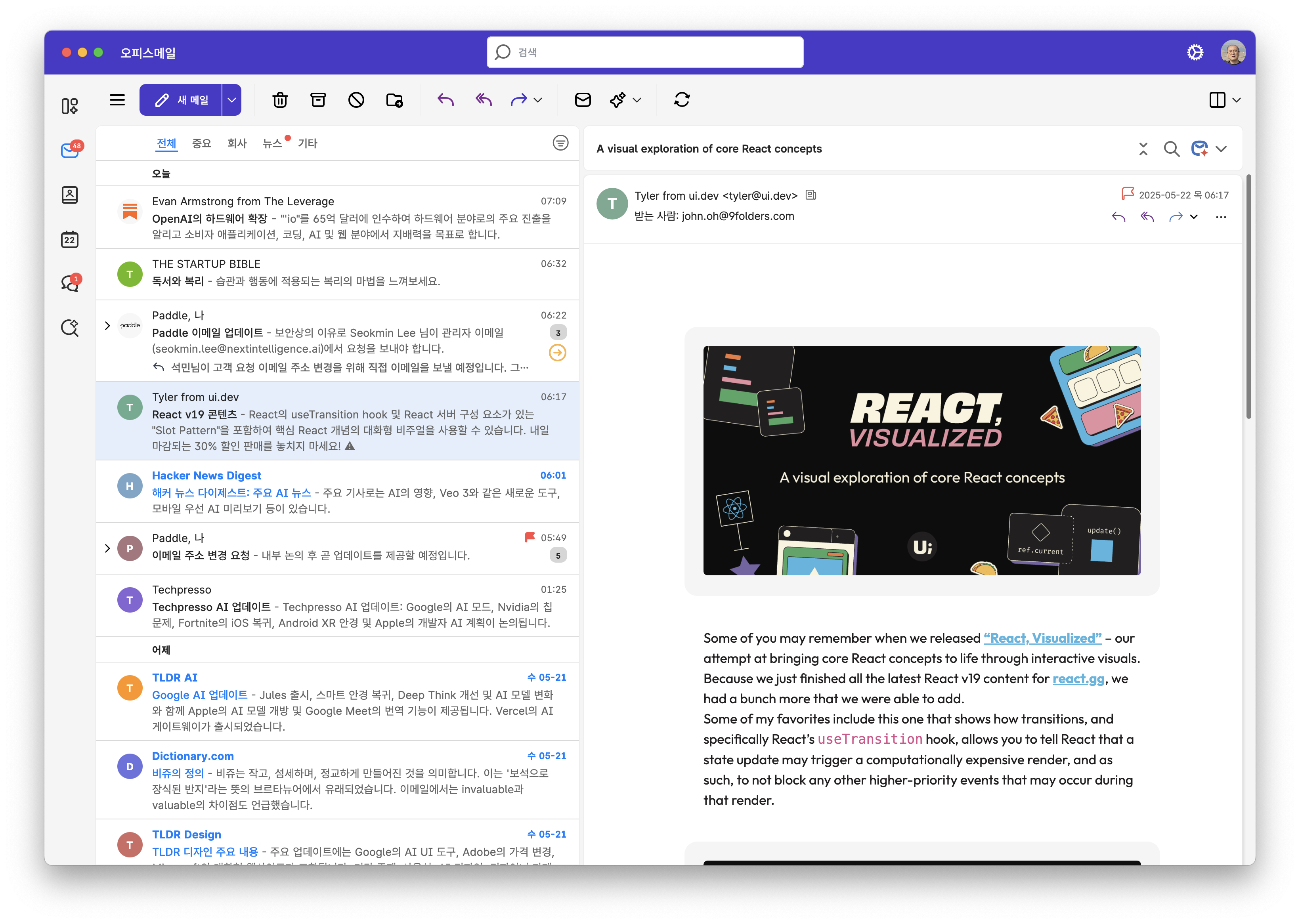
Task: Open the Evan Armstrong Leverage email
Action: coord(338,218)
